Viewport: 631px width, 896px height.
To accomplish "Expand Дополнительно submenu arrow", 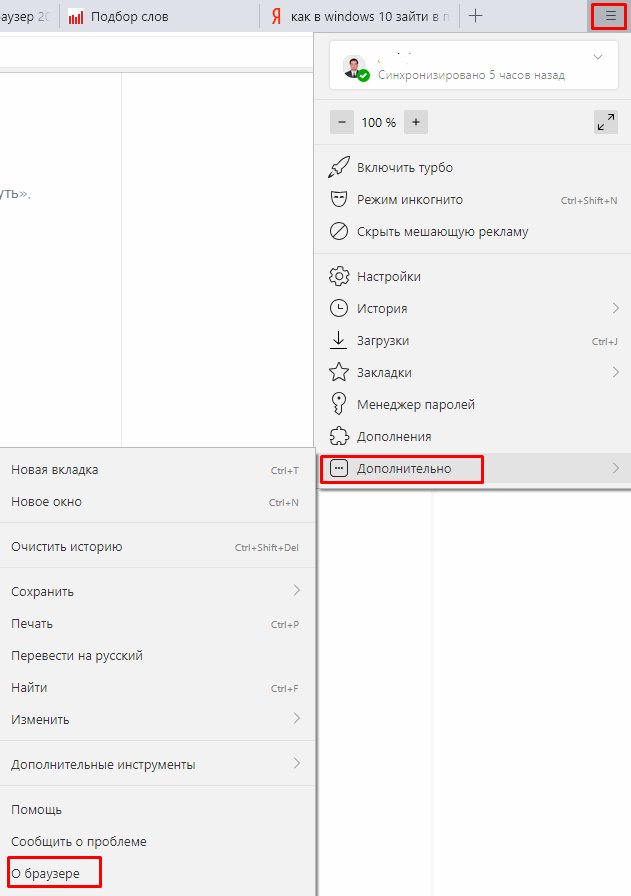I will [616, 468].
